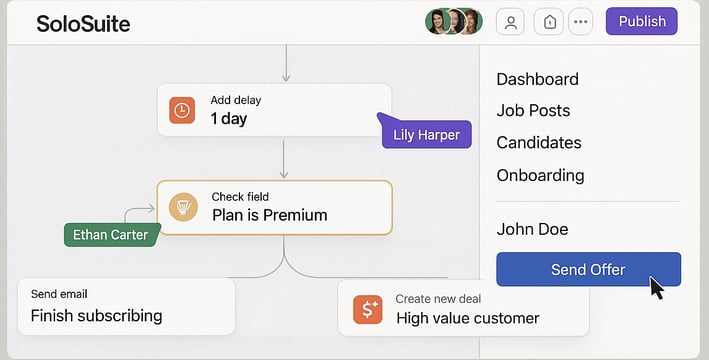Click the Send Offer button

click(588, 270)
